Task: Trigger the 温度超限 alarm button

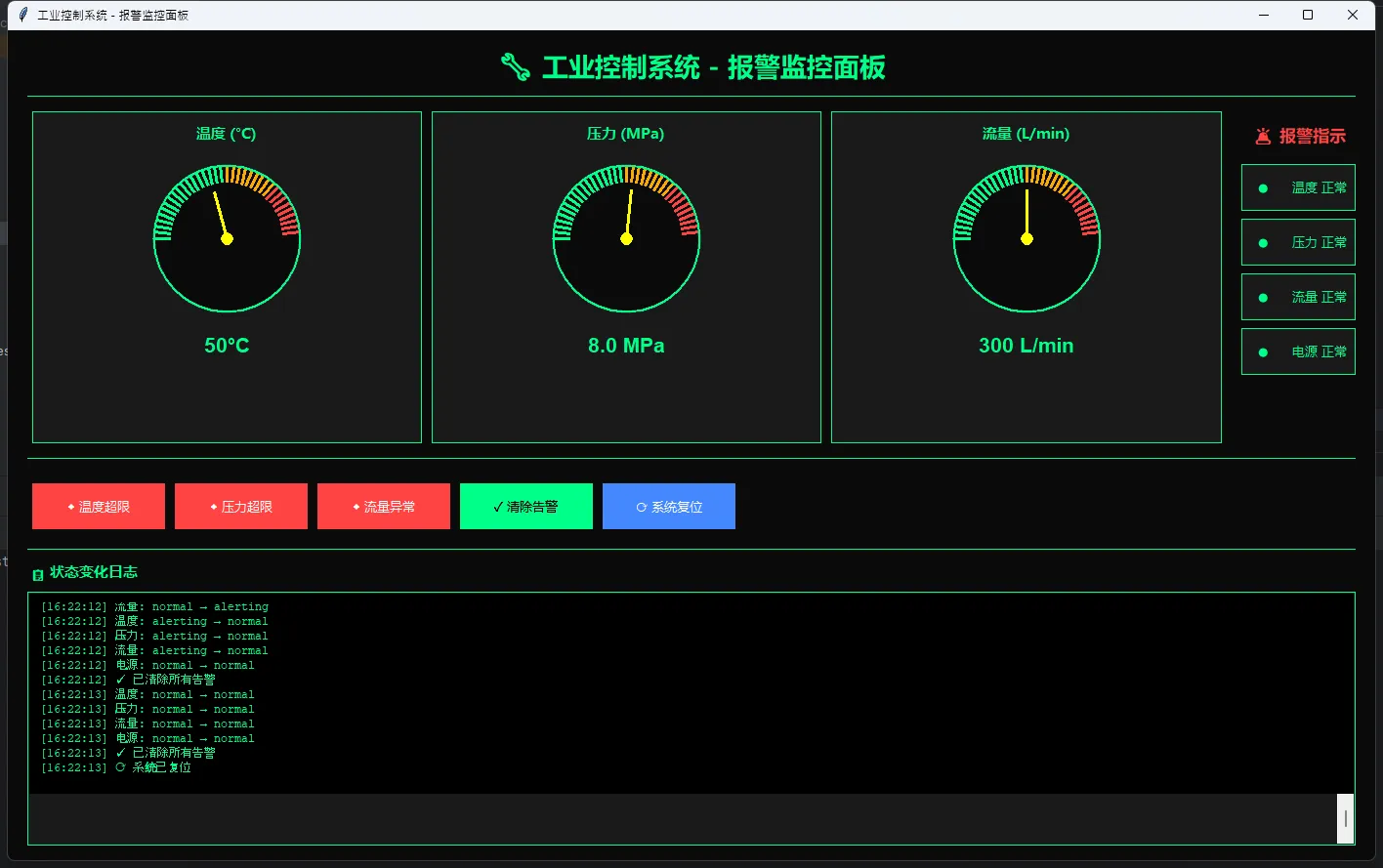Action: coord(99,507)
